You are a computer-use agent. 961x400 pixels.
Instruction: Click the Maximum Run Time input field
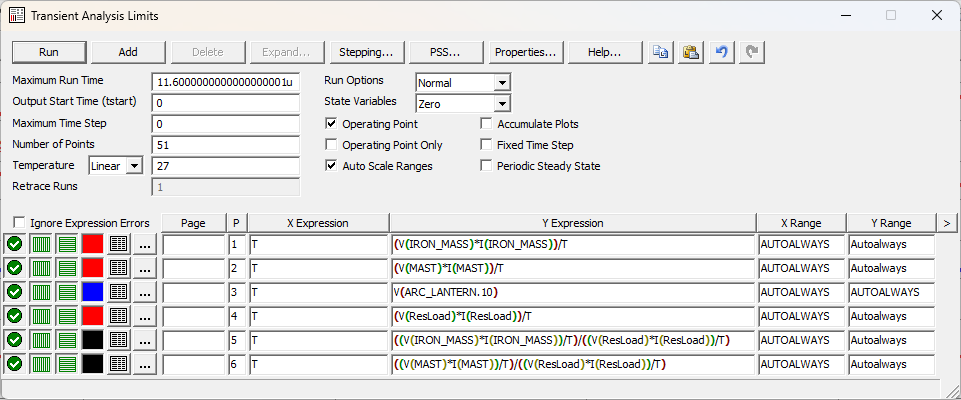[225, 82]
